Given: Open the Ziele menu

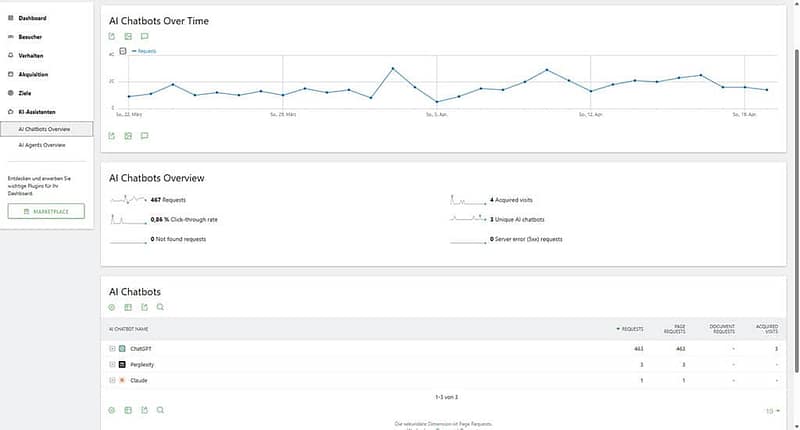Looking at the screenshot, I should (x=25, y=93).
